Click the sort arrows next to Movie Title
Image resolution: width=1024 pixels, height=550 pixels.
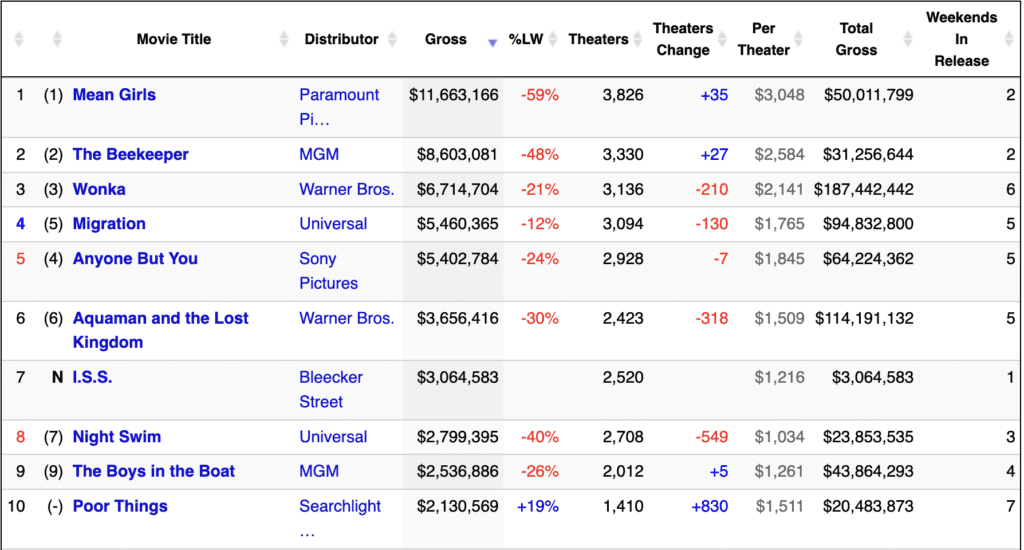click(x=283, y=39)
